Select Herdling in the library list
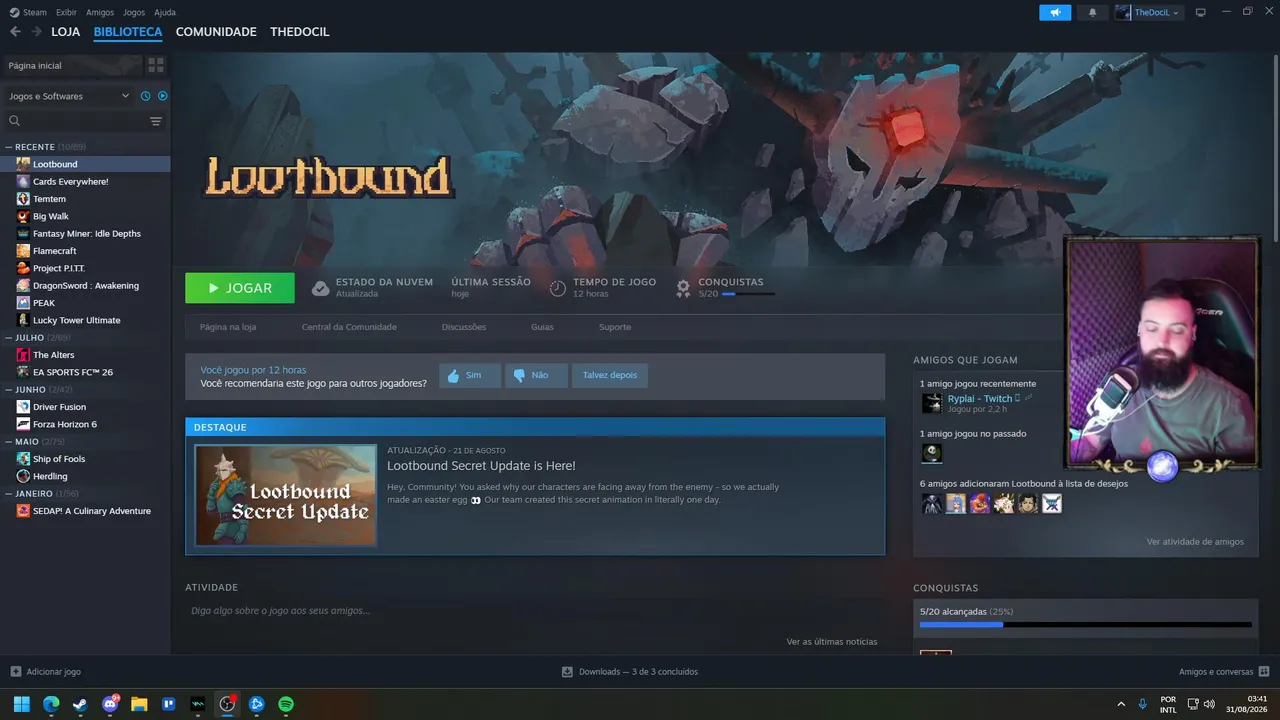Image resolution: width=1280 pixels, height=720 pixels. (85, 476)
